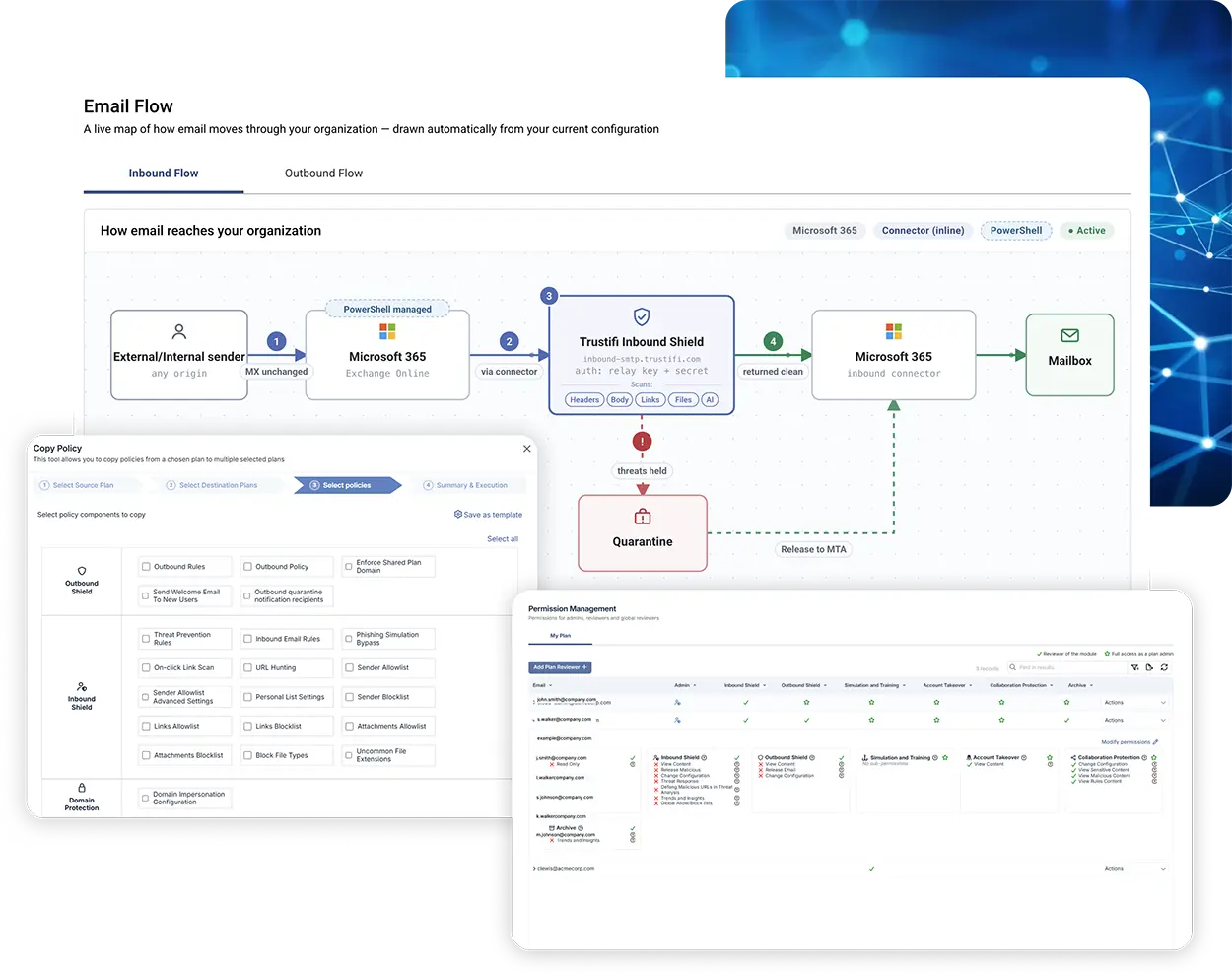Check the Outbound Rules checkbox

point(146,567)
